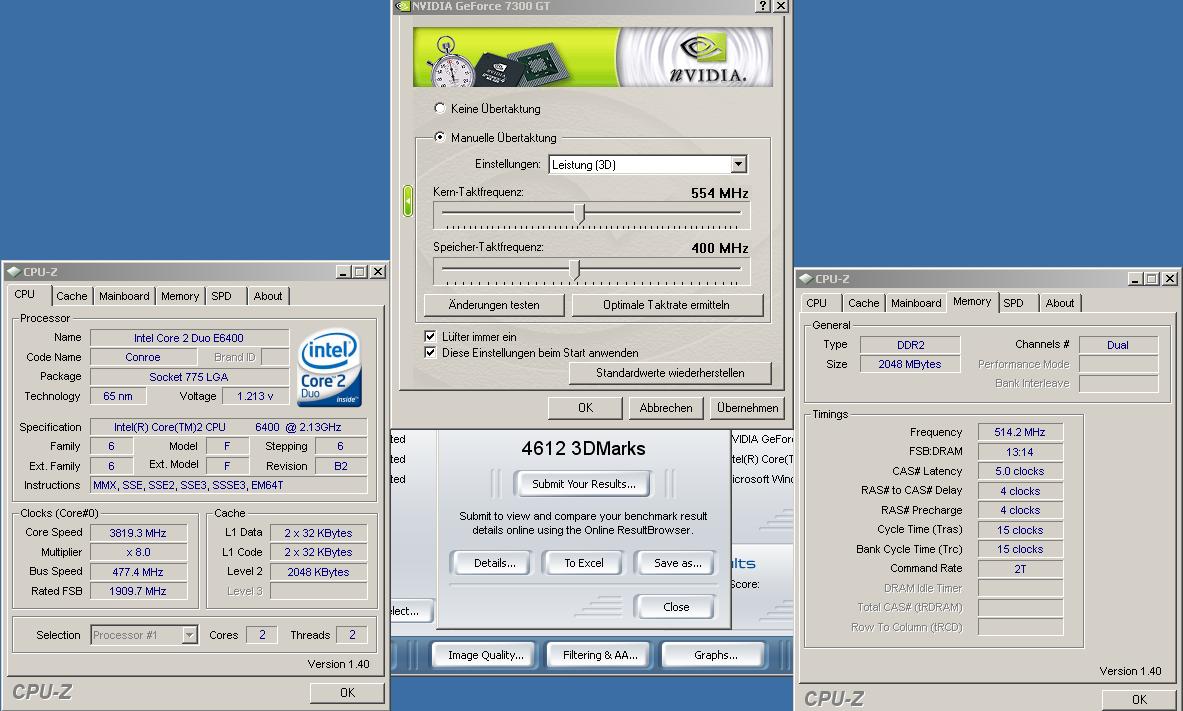Click the Channels # value Dual
1183x711 pixels.
coord(1118,345)
